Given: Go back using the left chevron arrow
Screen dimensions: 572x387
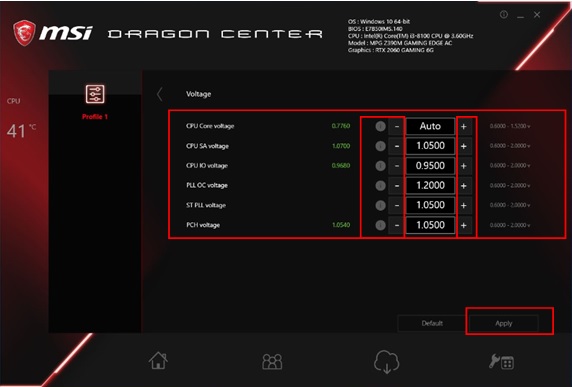Looking at the screenshot, I should click(x=159, y=94).
